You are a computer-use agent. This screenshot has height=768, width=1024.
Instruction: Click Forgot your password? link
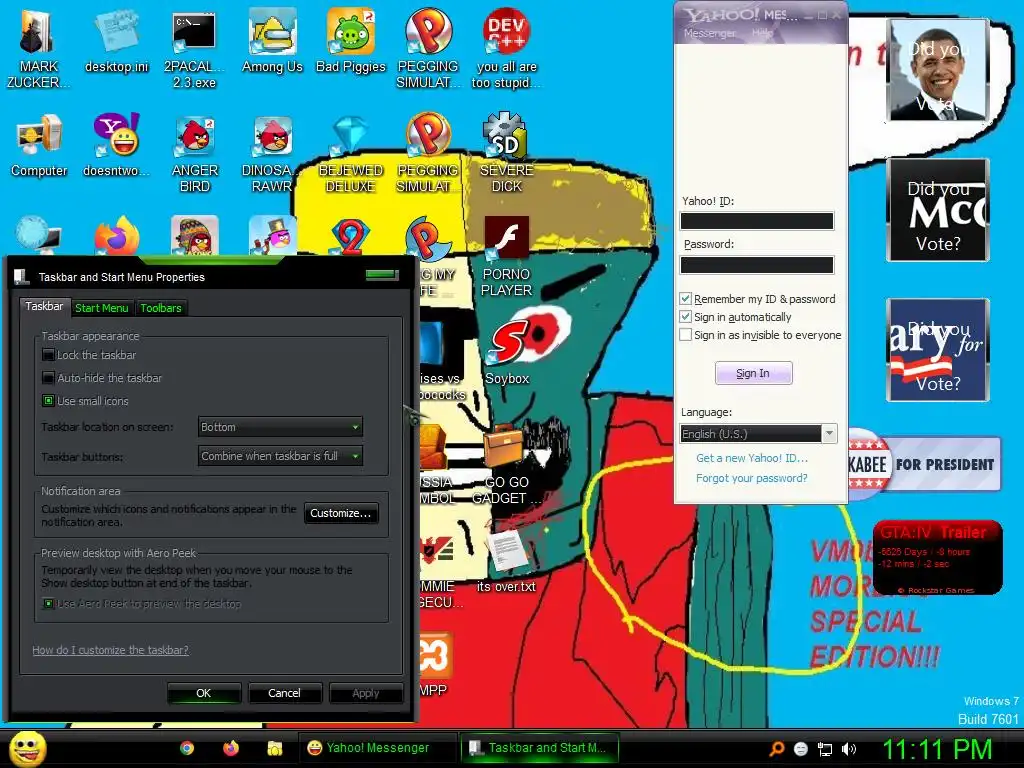coord(752,478)
